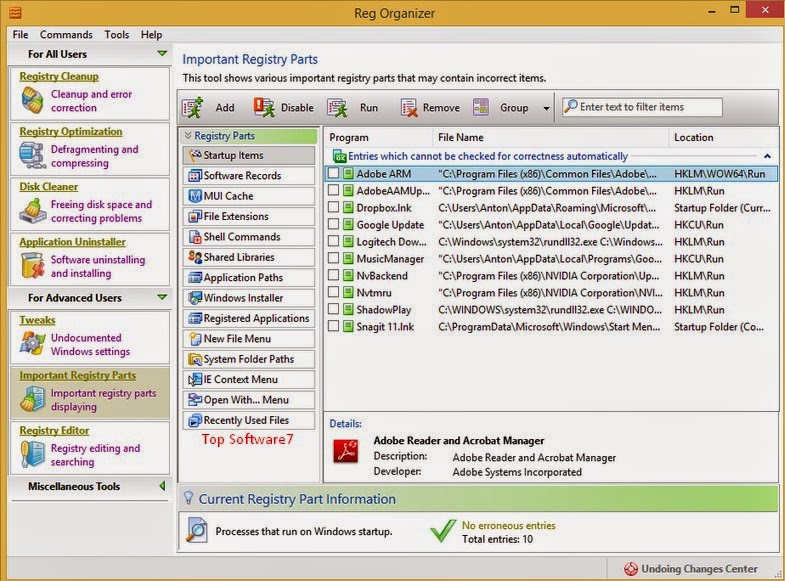The height and width of the screenshot is (581, 785).
Task: Open the Help menu
Action: (151, 35)
